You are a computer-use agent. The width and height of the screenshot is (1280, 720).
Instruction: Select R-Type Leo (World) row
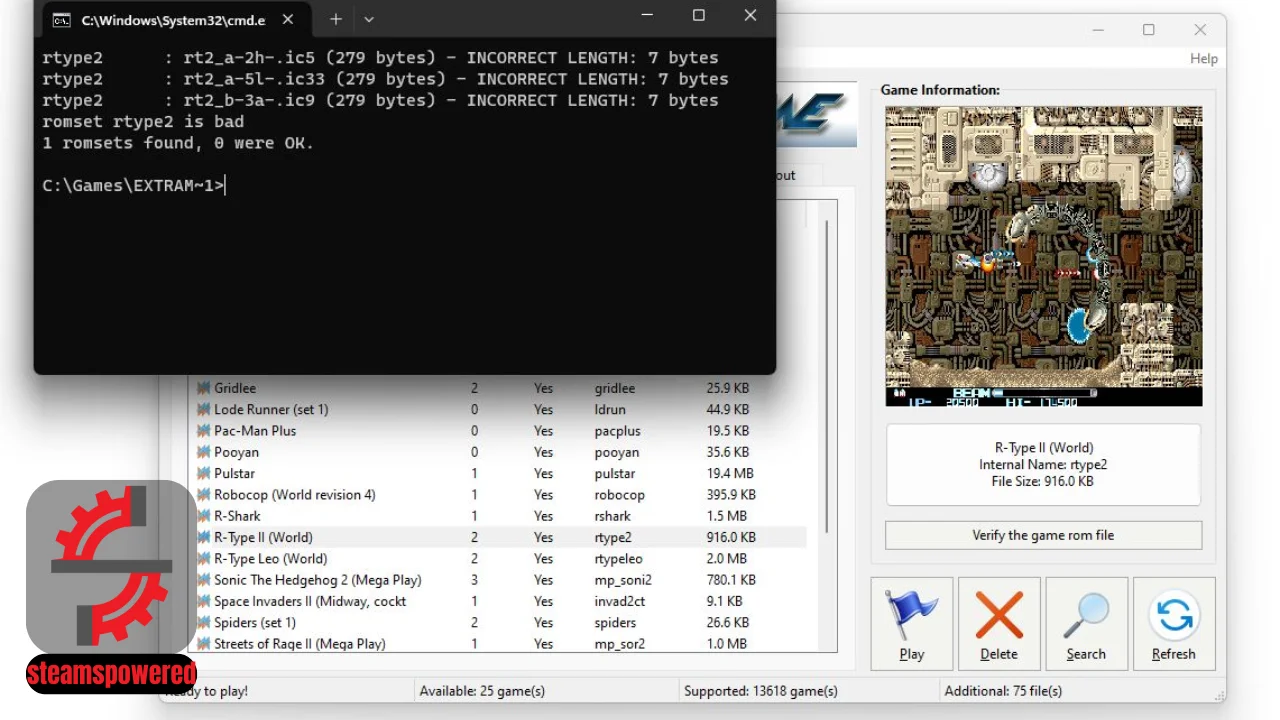tap(500, 559)
